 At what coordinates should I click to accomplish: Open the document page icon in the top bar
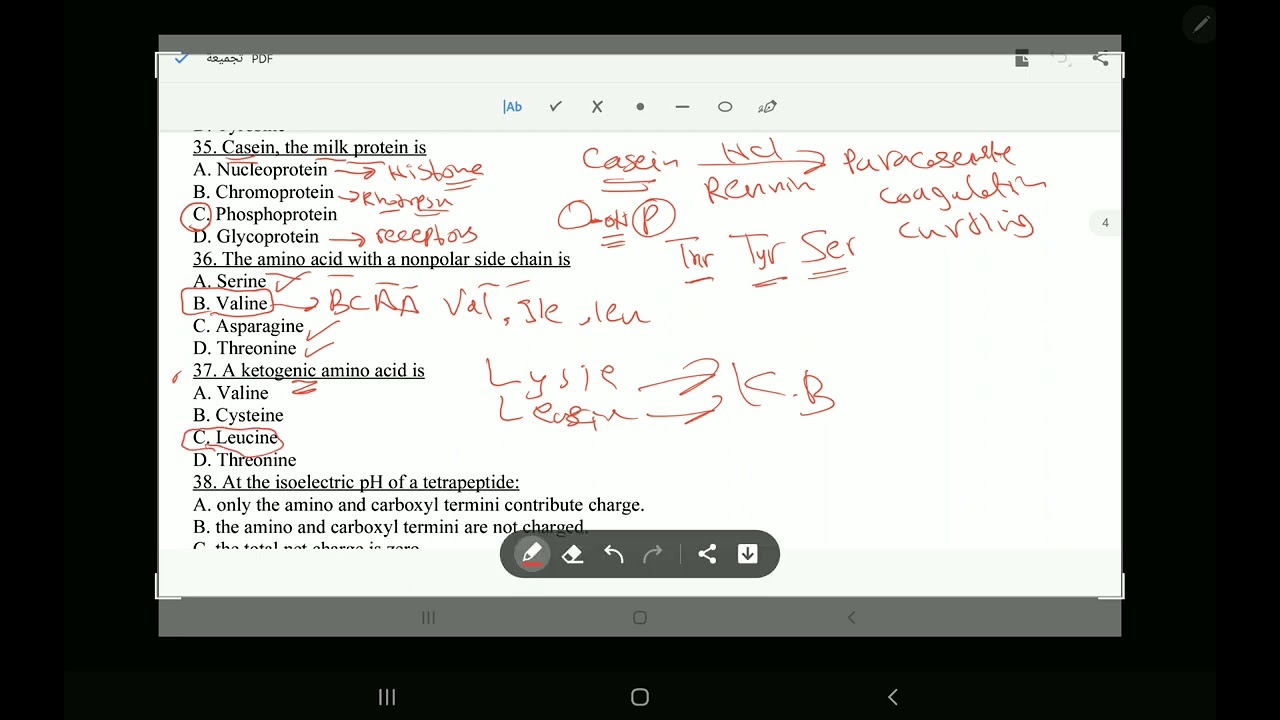(1022, 59)
